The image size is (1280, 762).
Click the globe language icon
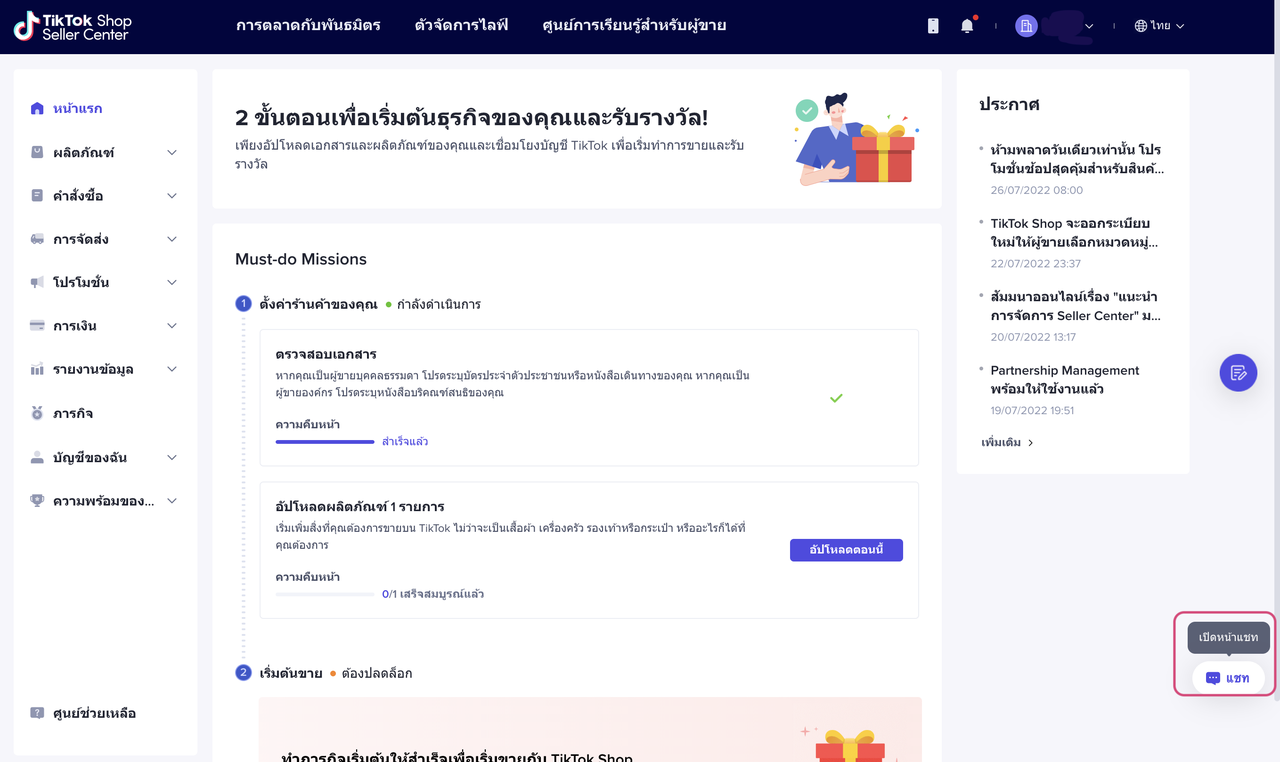(x=1140, y=26)
